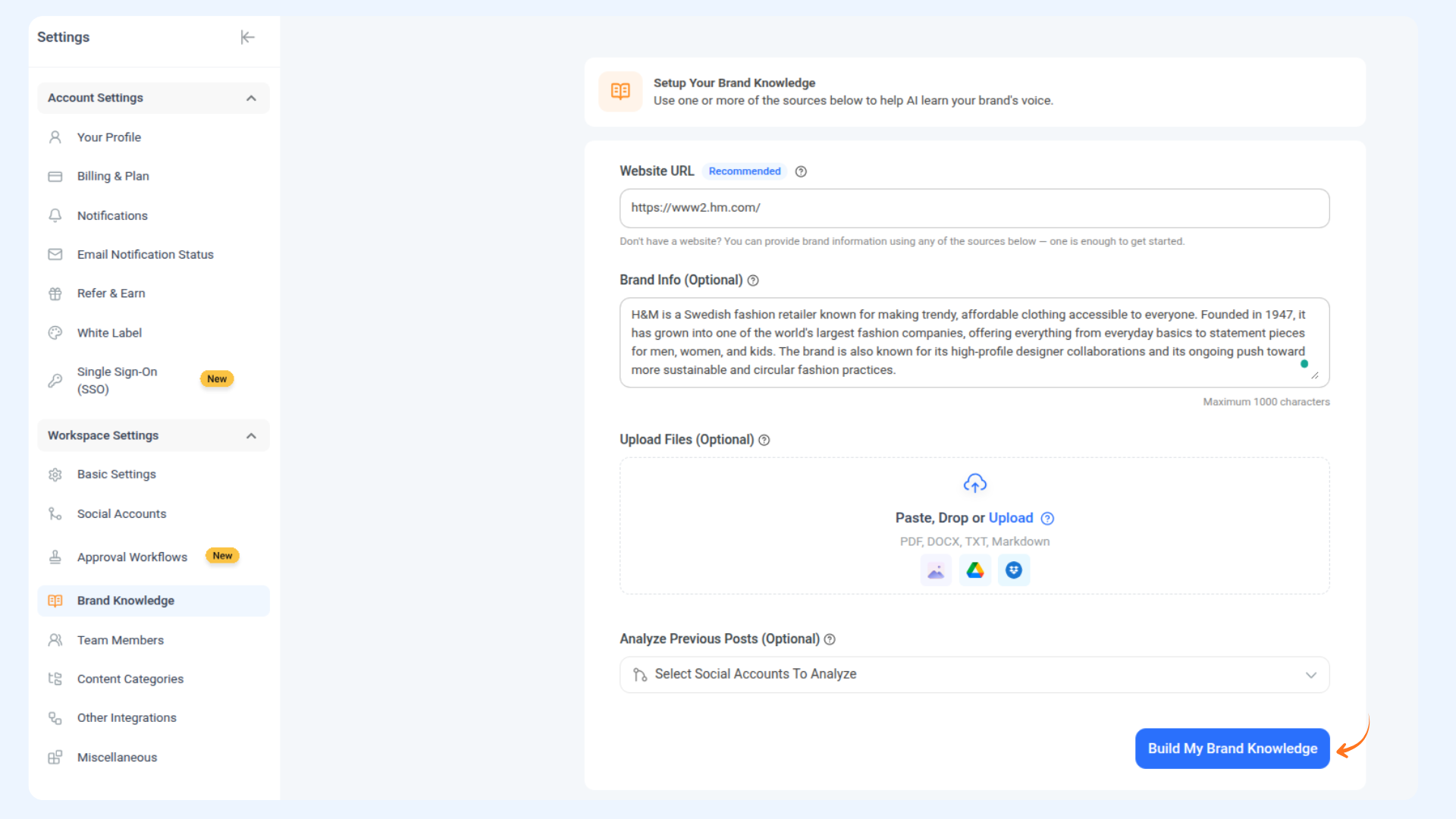Click inside the Brand Info text area

(974, 343)
